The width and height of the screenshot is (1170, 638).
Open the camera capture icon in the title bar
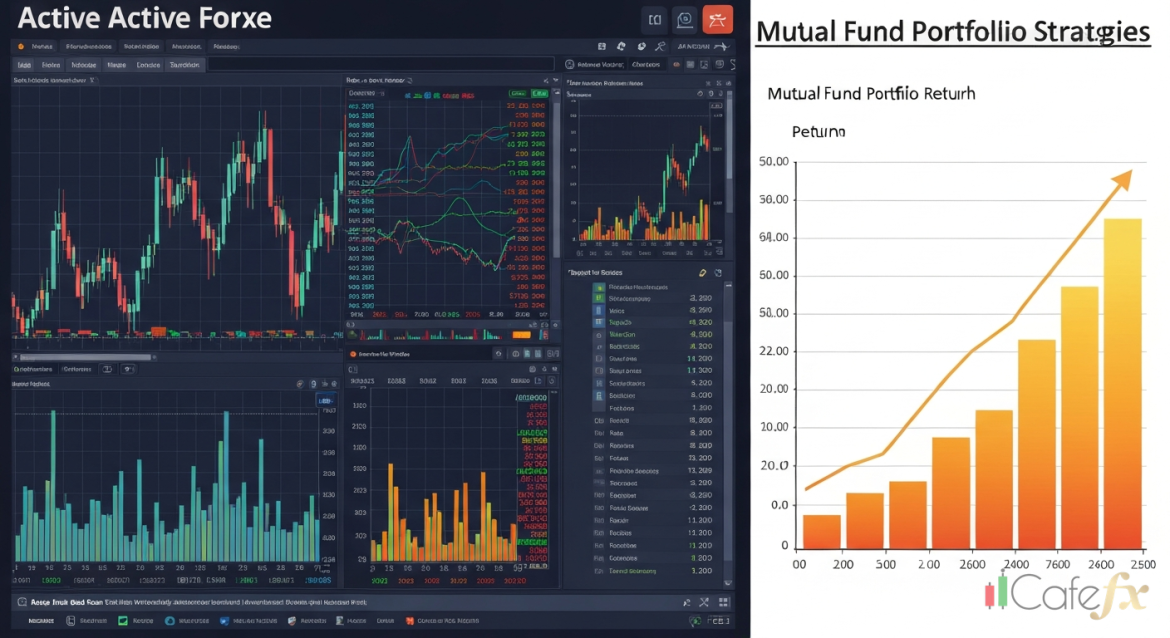(685, 19)
